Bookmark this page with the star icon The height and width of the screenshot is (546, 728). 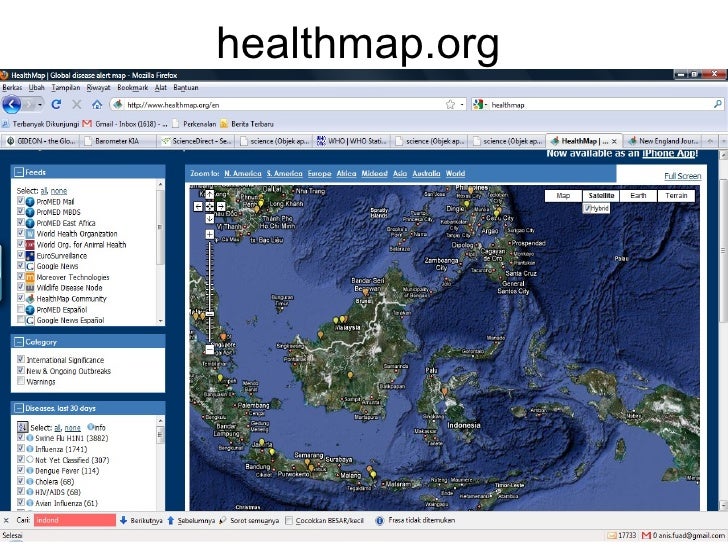450,104
